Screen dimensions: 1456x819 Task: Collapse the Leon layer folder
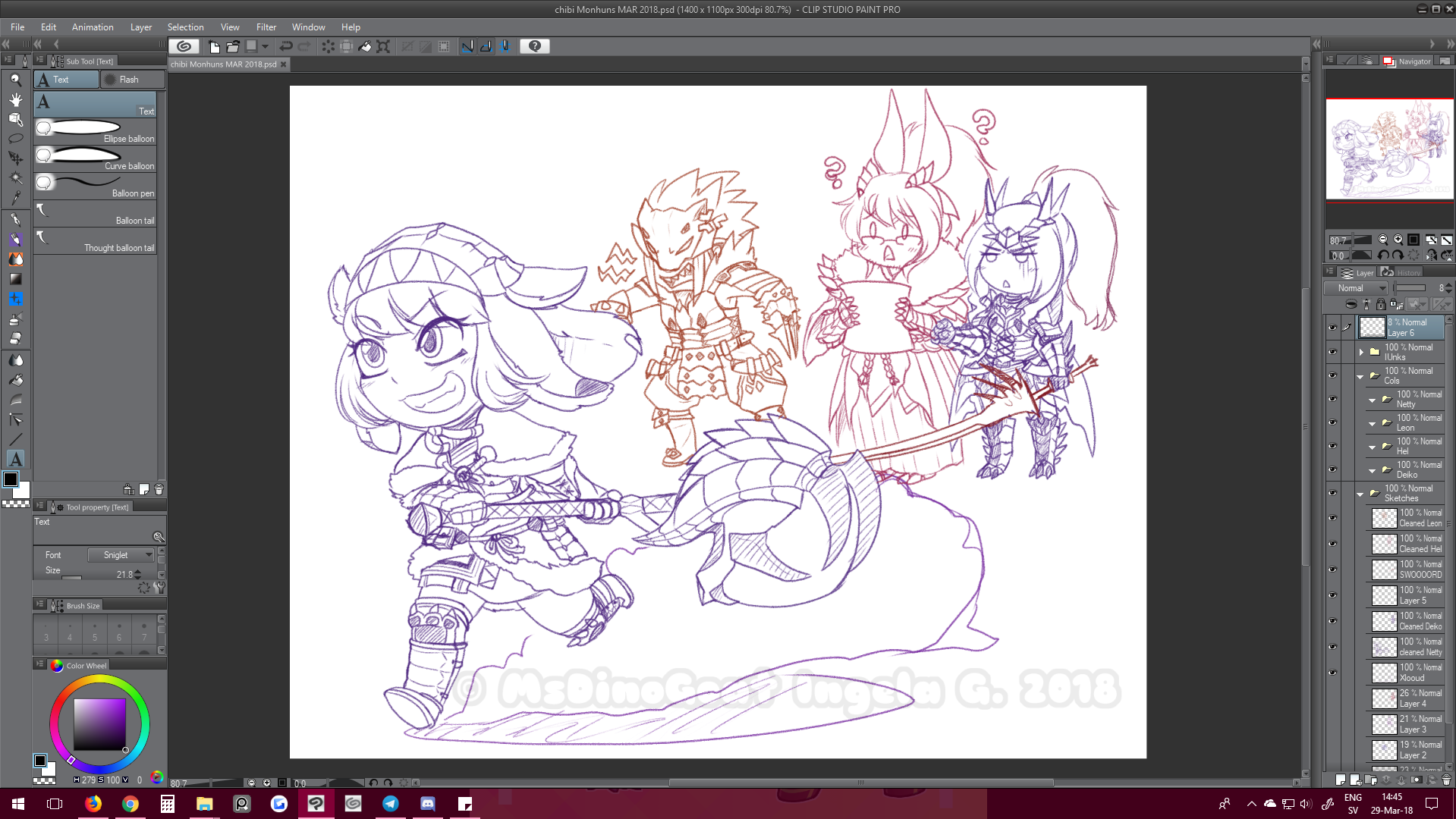click(x=1373, y=423)
